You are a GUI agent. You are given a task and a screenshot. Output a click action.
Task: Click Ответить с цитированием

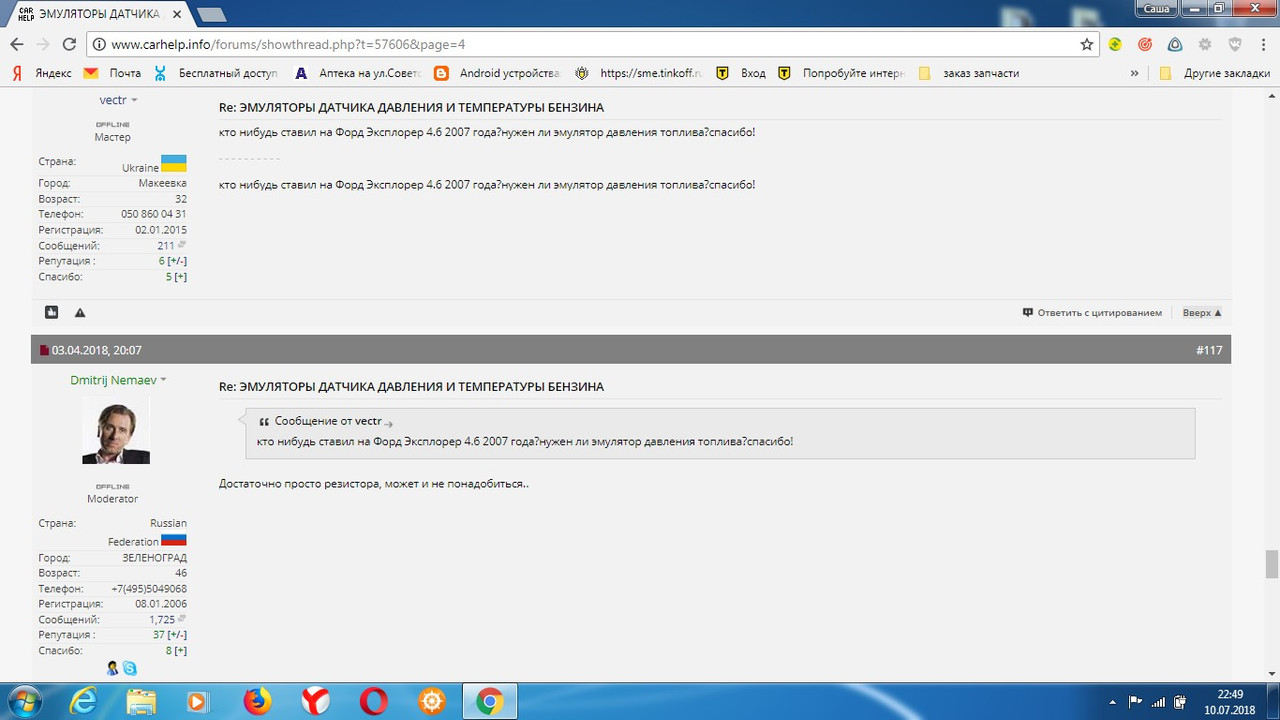coord(1092,313)
